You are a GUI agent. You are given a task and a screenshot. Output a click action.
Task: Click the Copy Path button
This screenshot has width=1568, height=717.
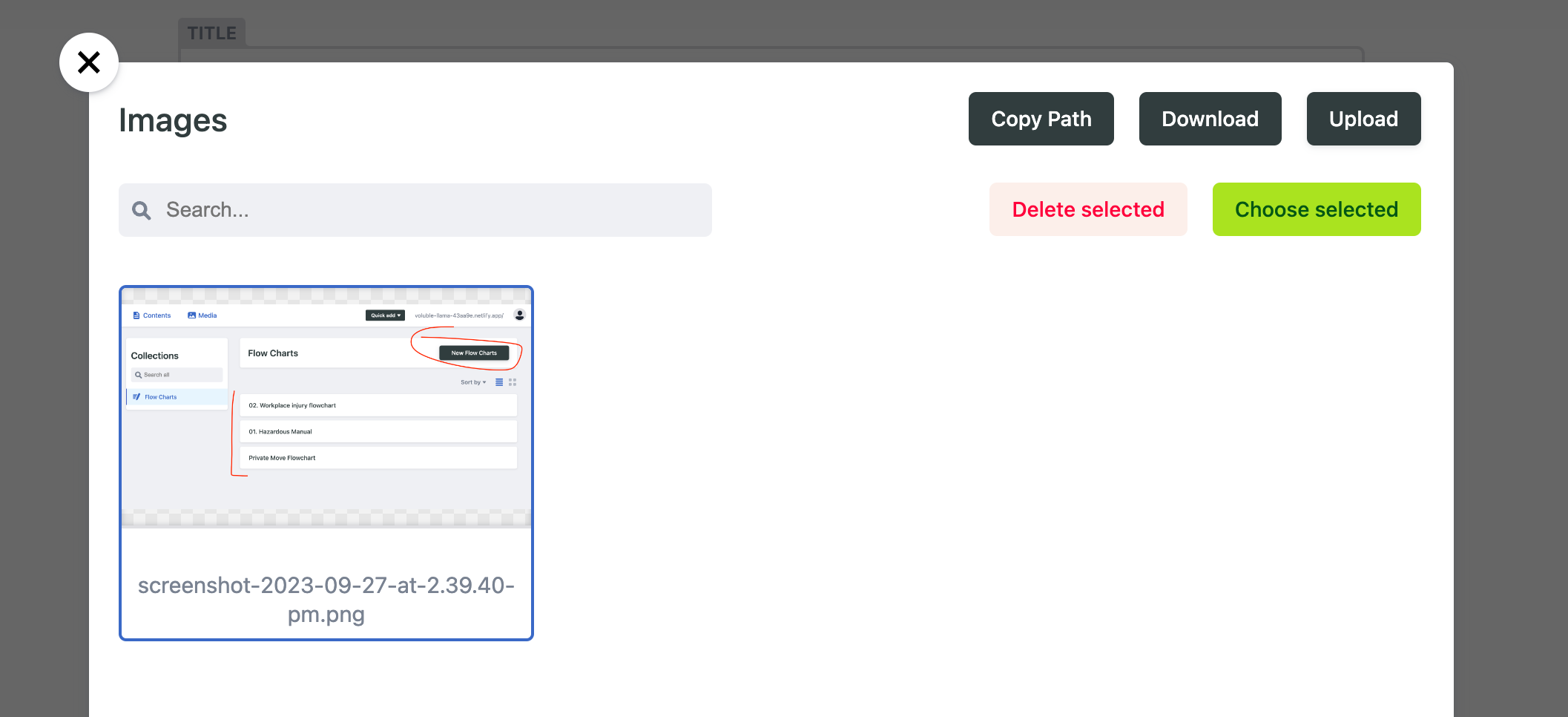(1041, 119)
